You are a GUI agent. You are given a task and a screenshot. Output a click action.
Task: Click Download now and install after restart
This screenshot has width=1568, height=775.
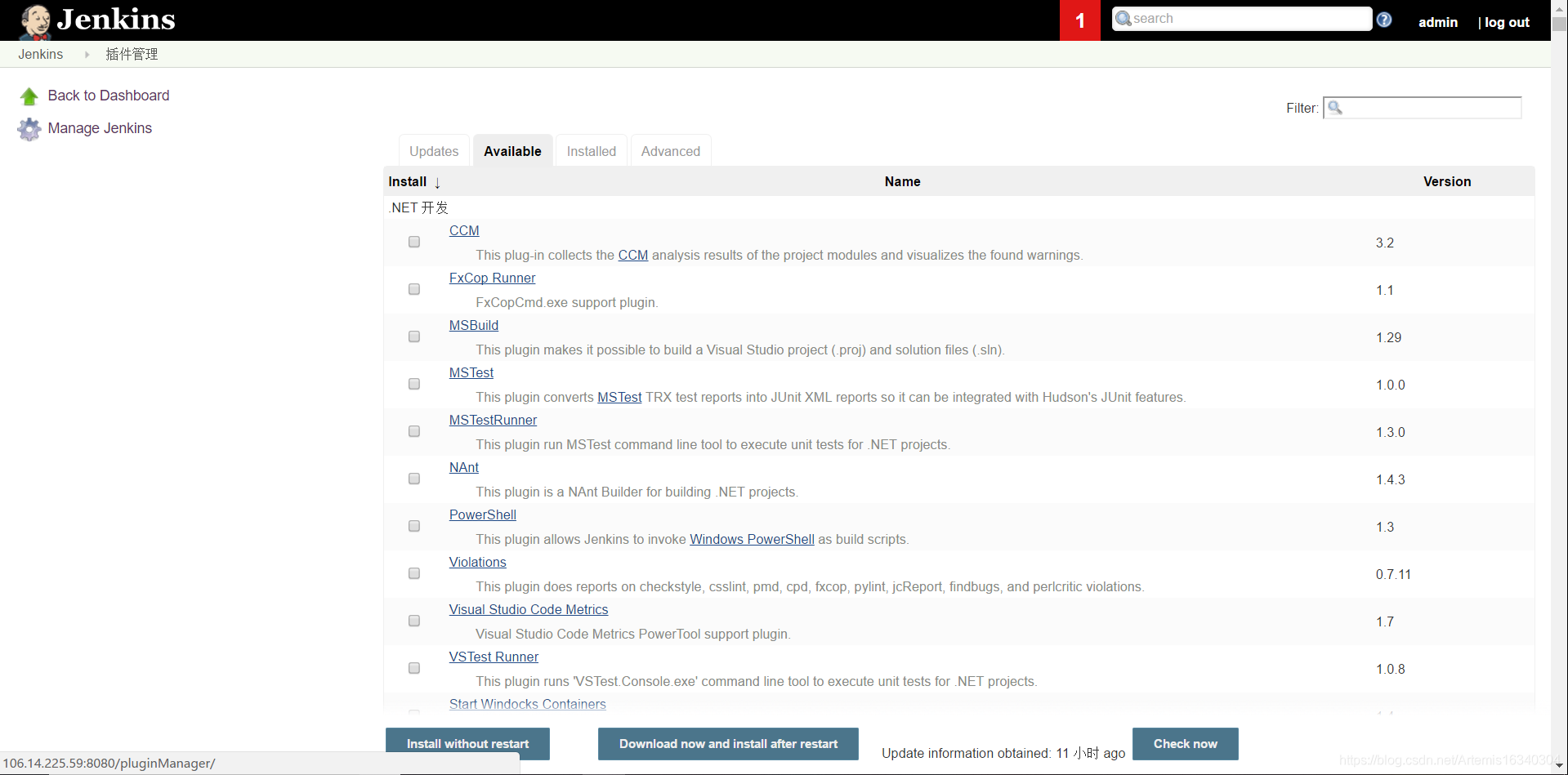[x=728, y=744]
